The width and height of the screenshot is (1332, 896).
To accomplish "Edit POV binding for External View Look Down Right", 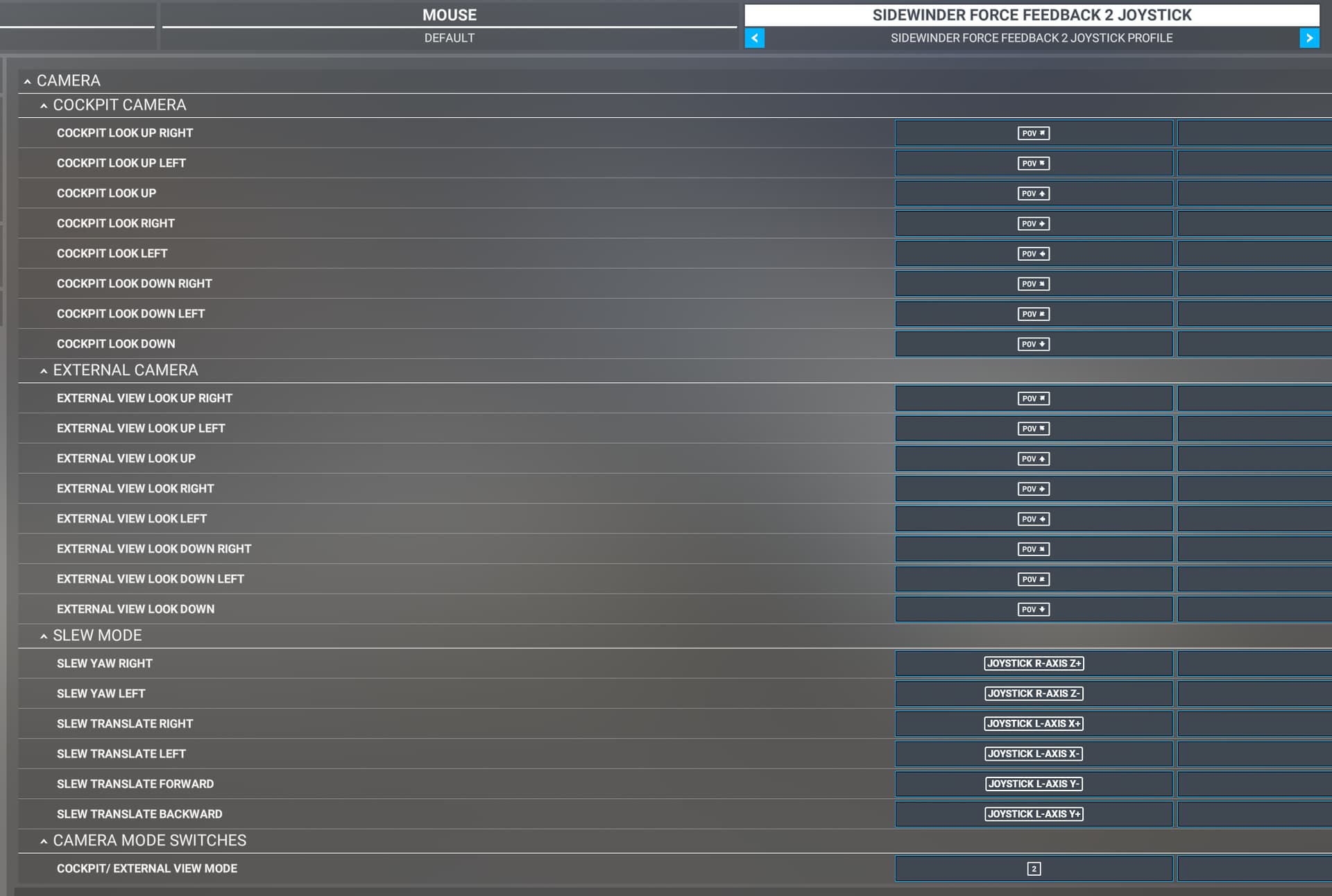I will [1034, 549].
